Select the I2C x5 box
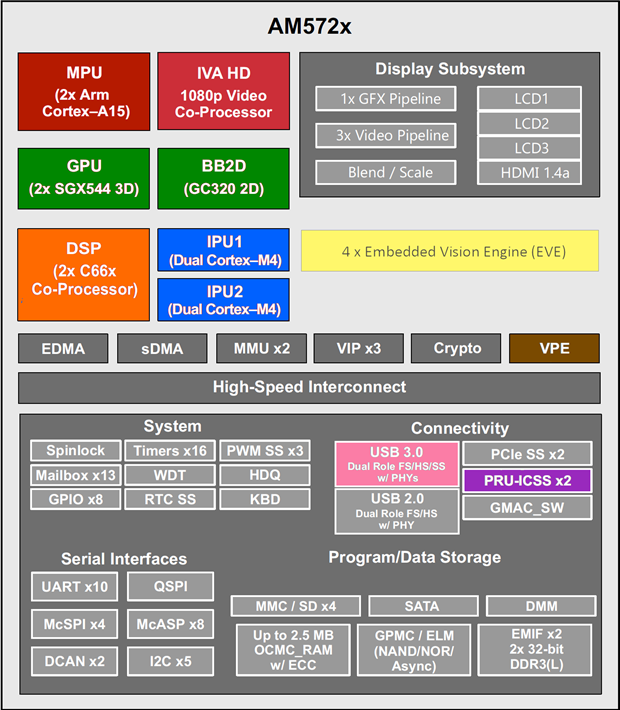 [x=170, y=661]
